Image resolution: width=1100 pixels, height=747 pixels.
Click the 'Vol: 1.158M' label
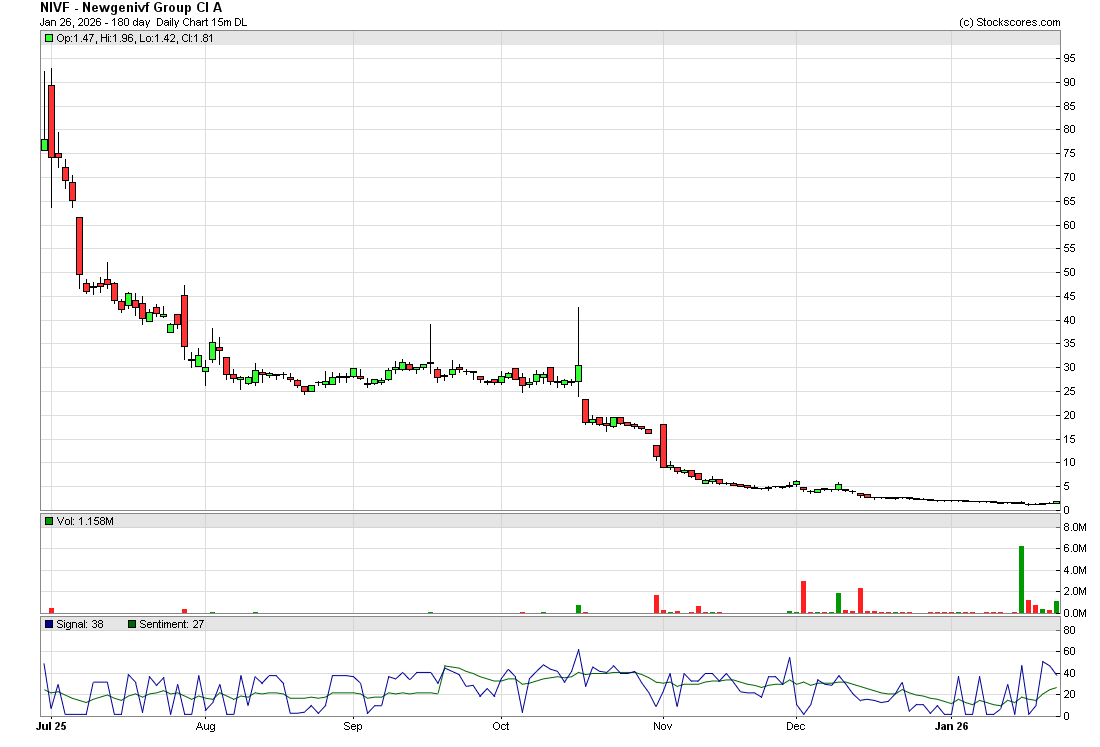[x=85, y=521]
